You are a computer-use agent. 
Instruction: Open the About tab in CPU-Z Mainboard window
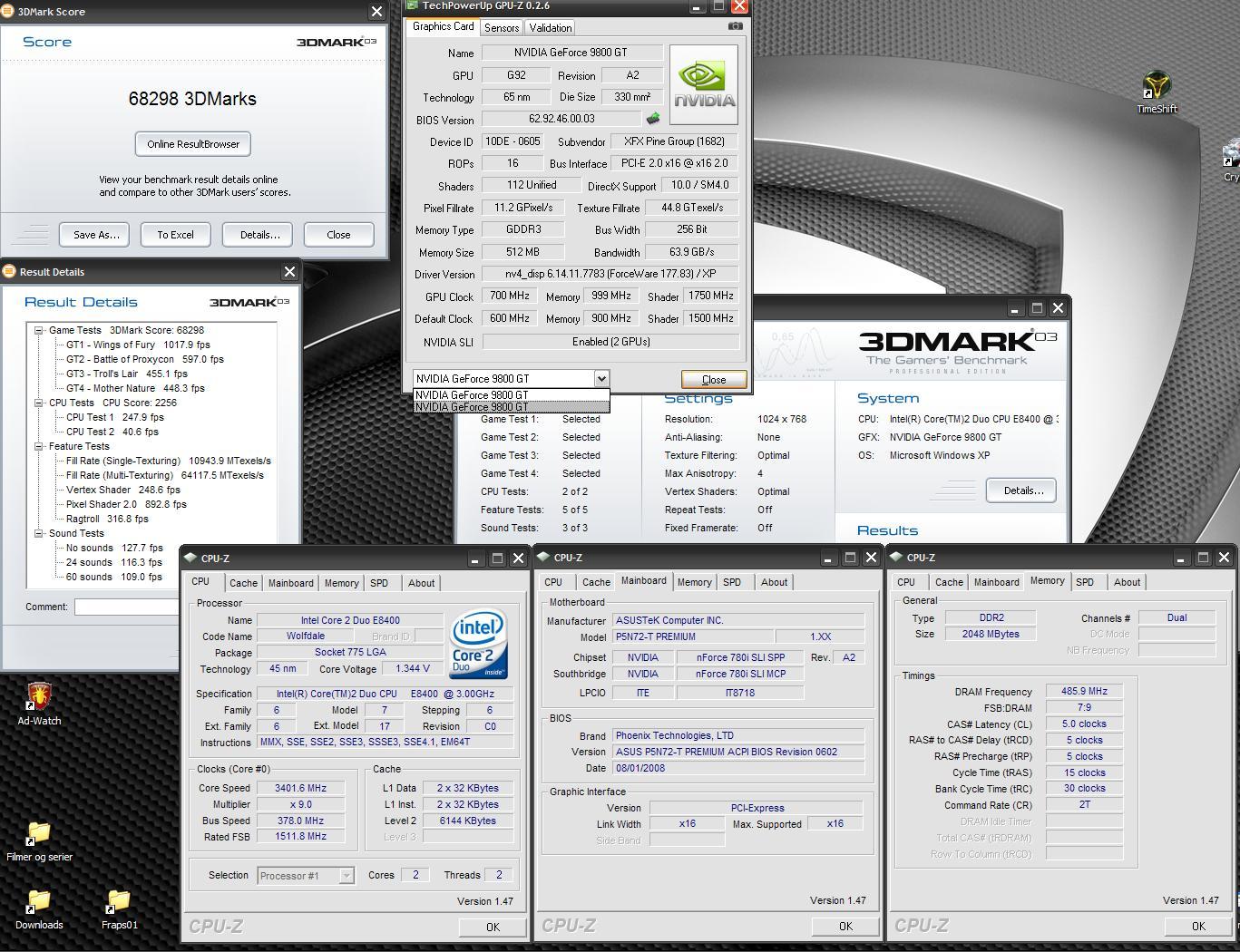pos(774,582)
